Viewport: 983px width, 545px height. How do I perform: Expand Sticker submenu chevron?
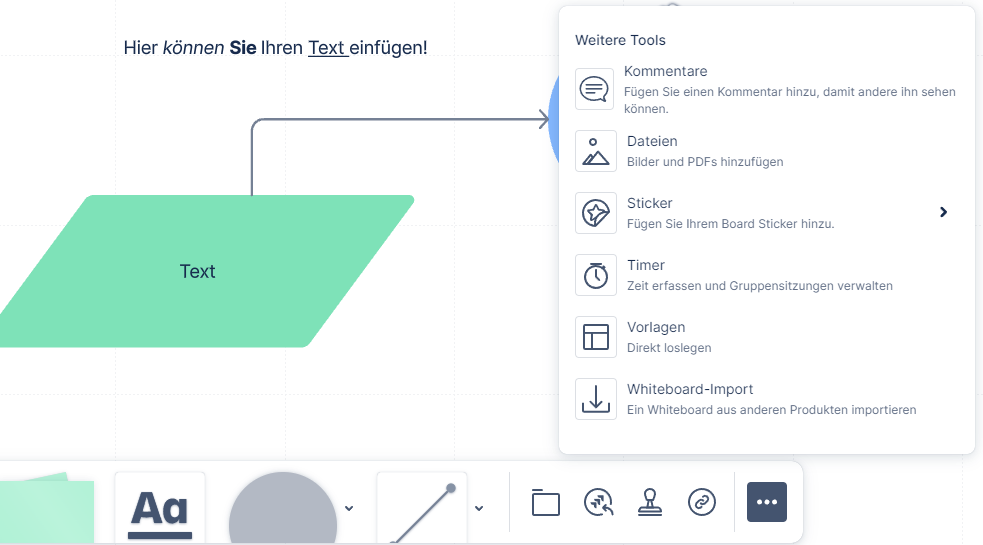point(944,212)
